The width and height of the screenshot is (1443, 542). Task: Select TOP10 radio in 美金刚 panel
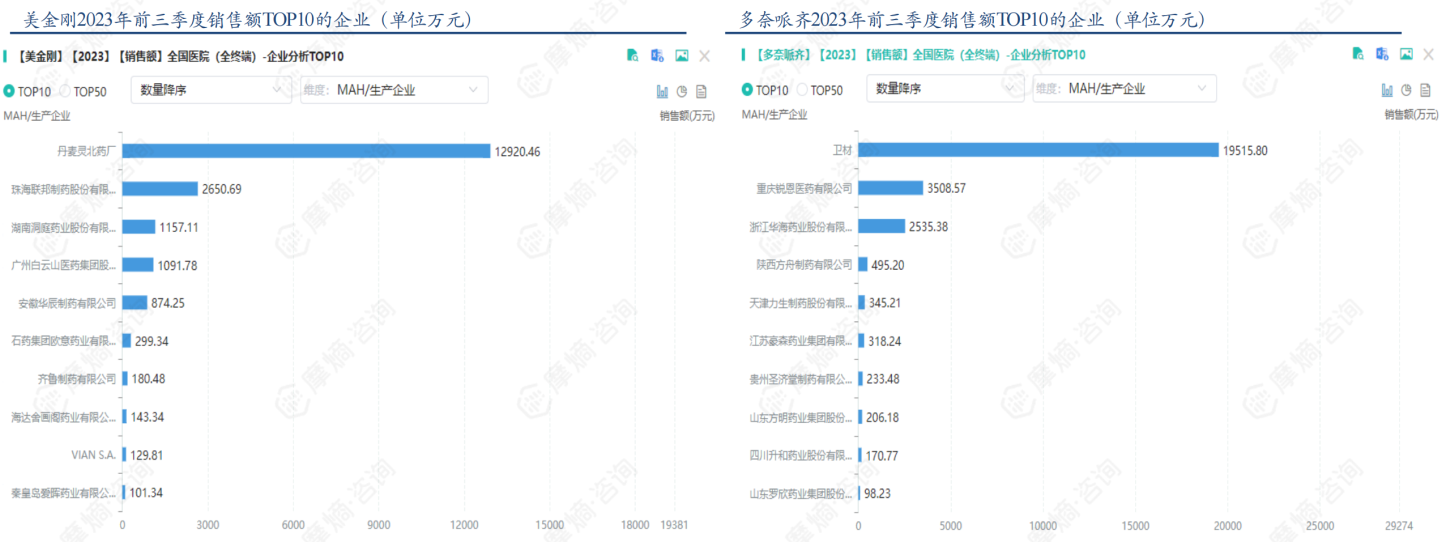tap(9, 91)
